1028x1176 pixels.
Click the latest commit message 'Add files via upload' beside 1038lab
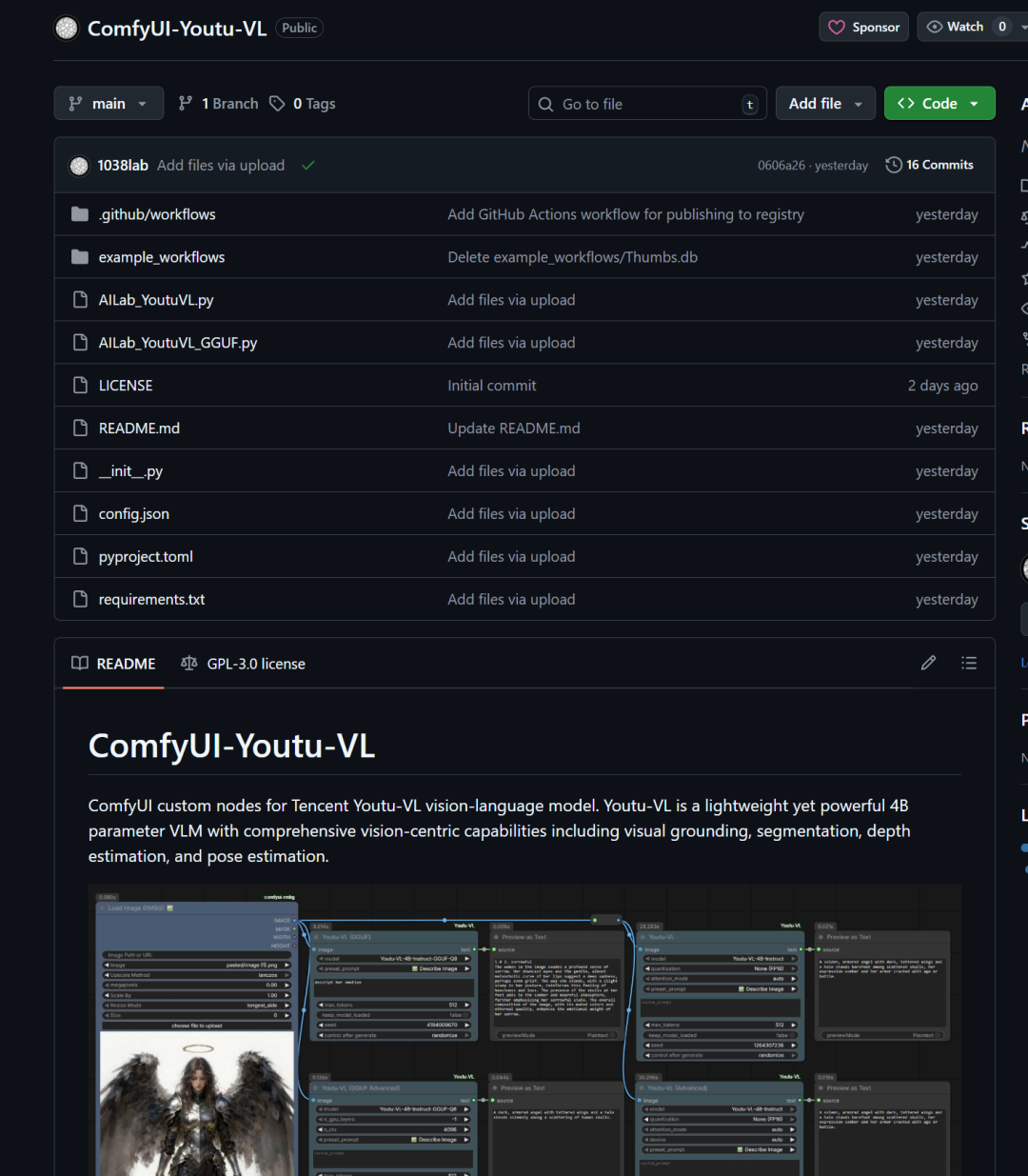[x=221, y=166]
